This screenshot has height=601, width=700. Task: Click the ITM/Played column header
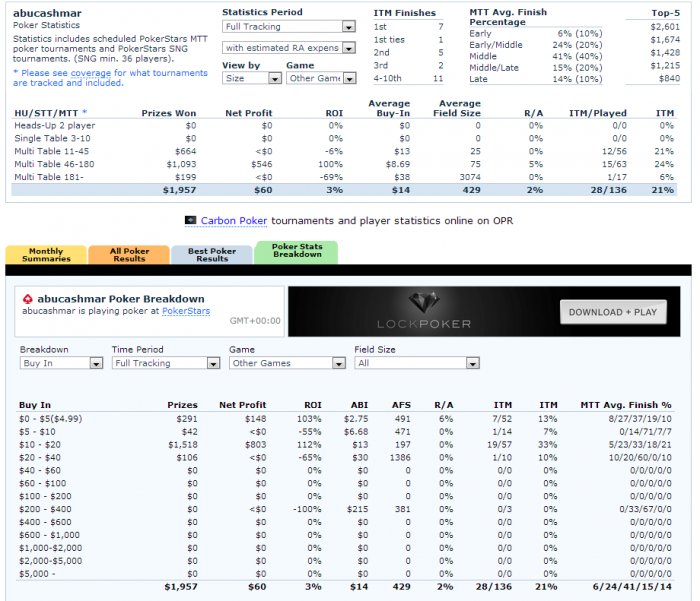click(x=598, y=113)
